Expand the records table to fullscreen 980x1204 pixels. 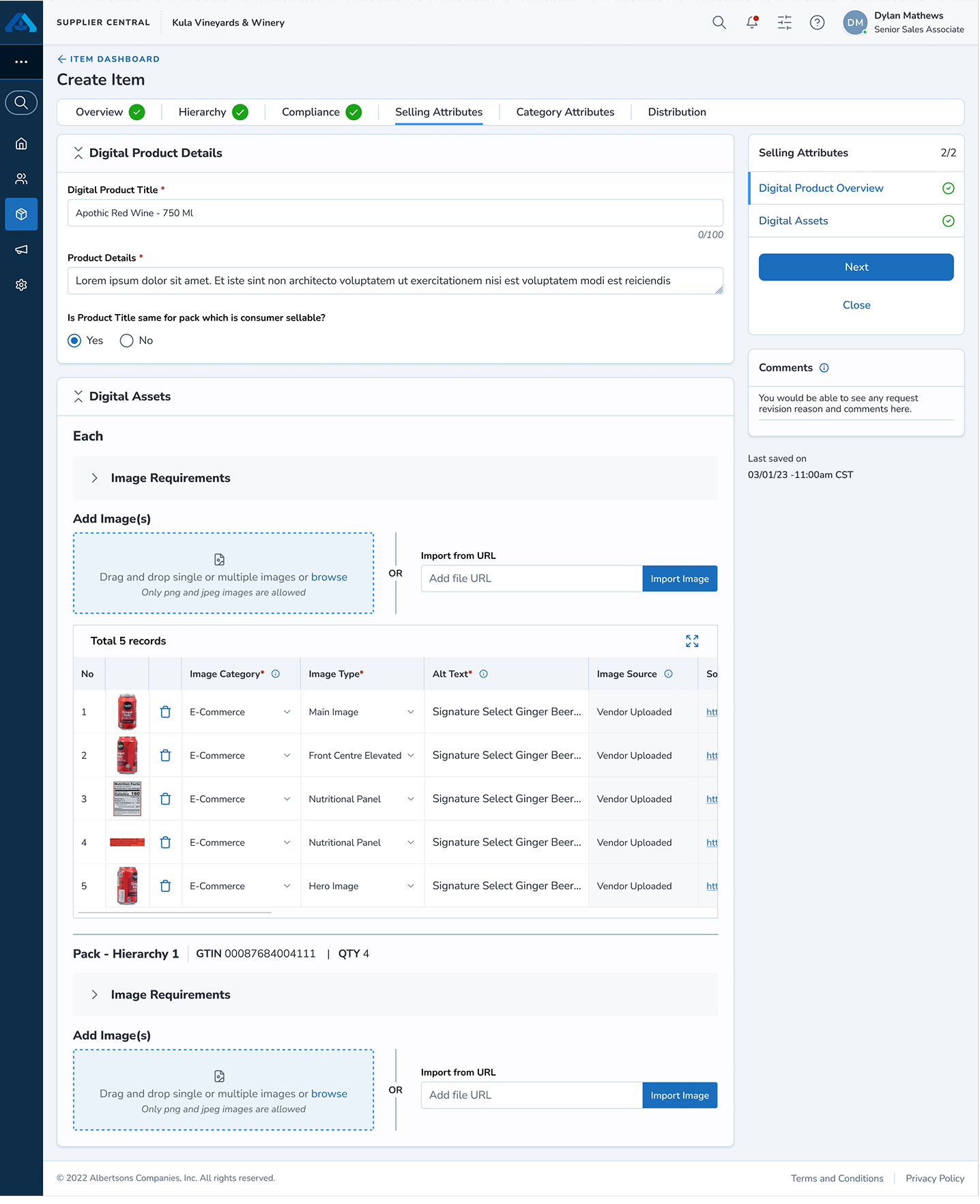click(x=693, y=642)
